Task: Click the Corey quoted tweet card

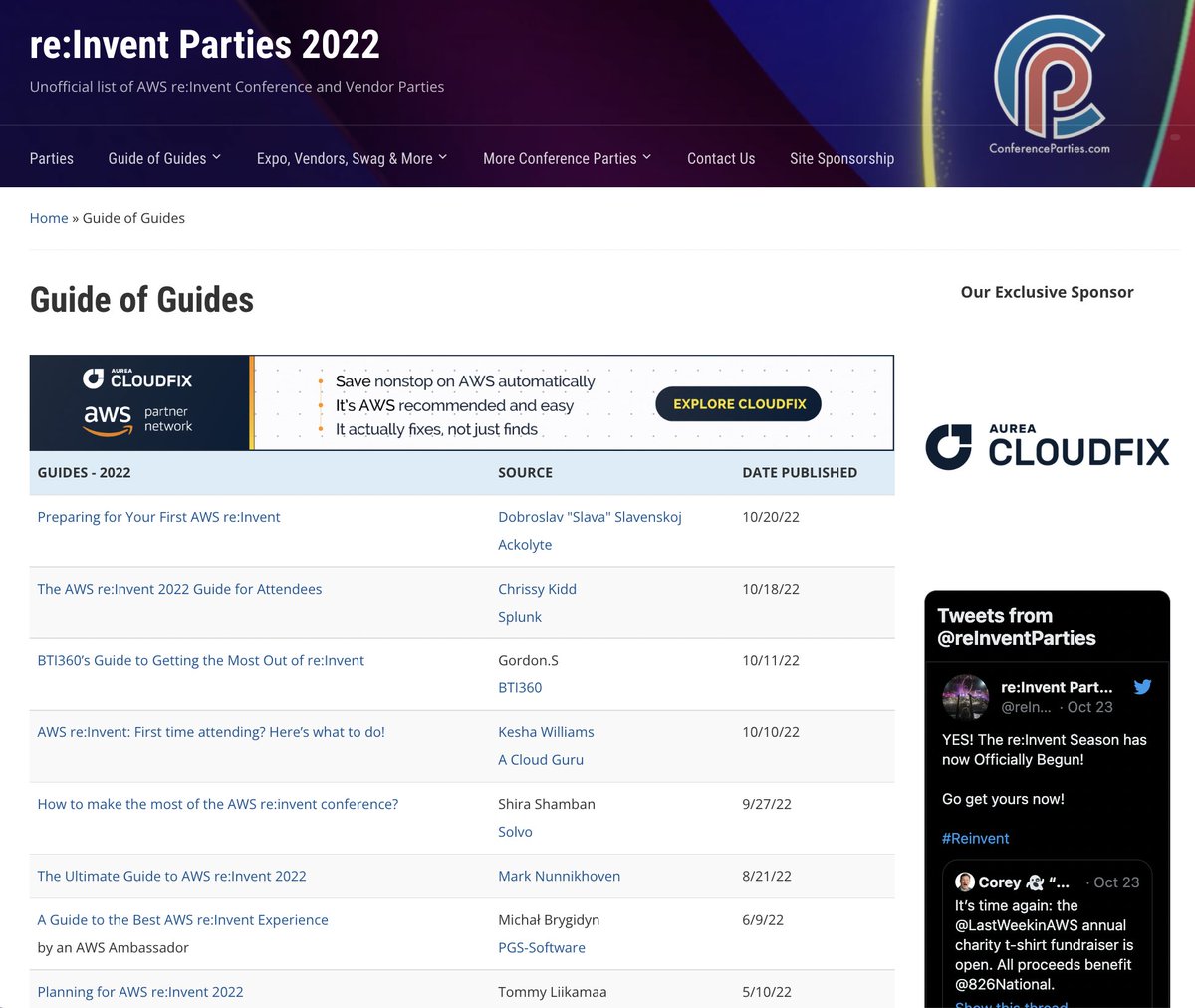Action: pyautogui.click(x=1047, y=934)
